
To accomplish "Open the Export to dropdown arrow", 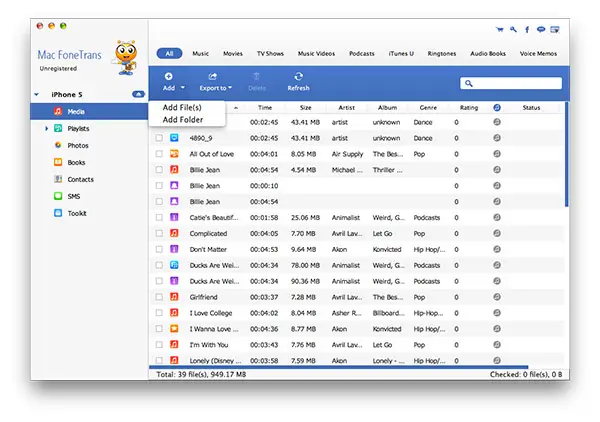I will (230, 88).
